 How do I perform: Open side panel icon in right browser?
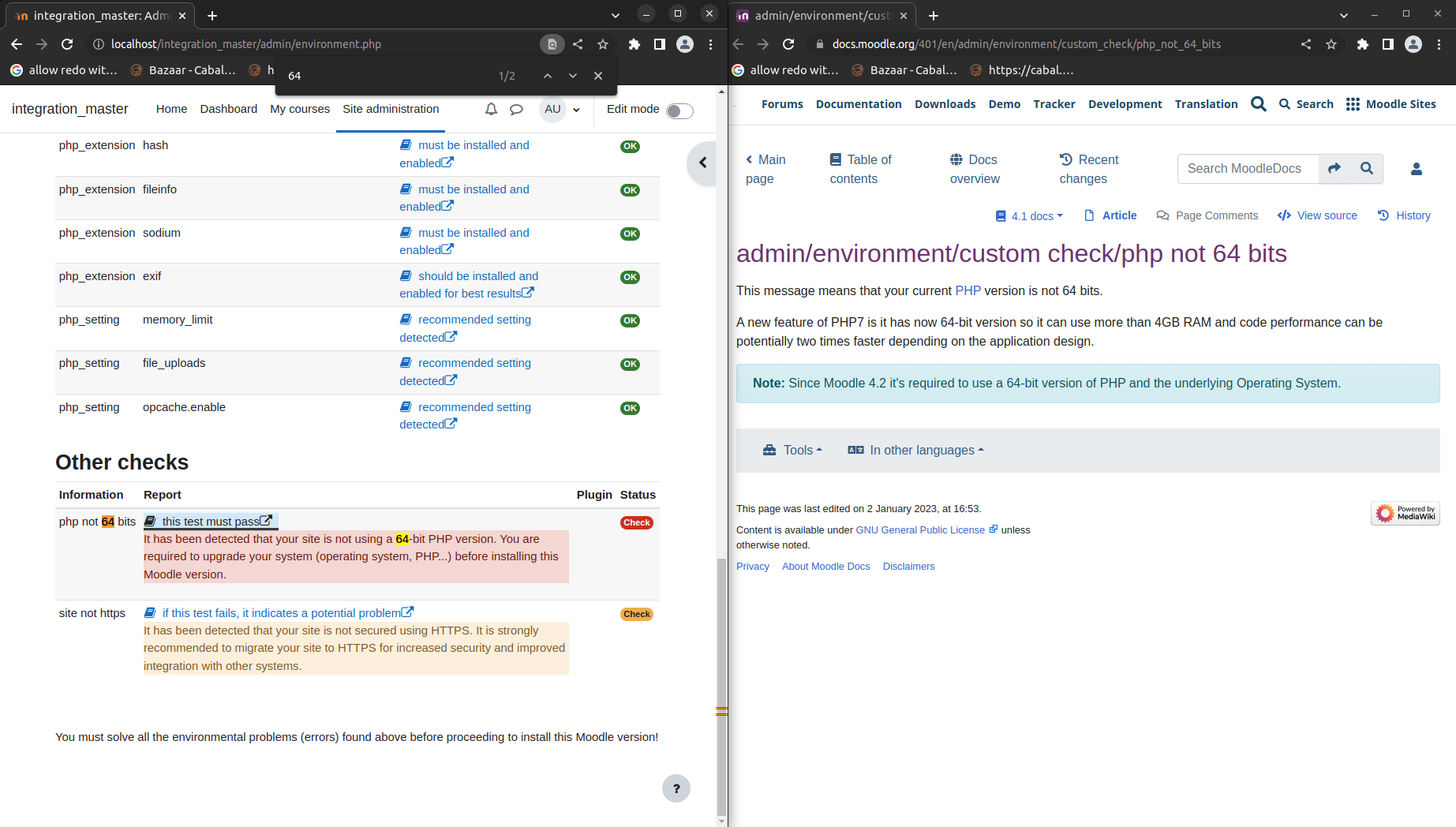[1387, 44]
